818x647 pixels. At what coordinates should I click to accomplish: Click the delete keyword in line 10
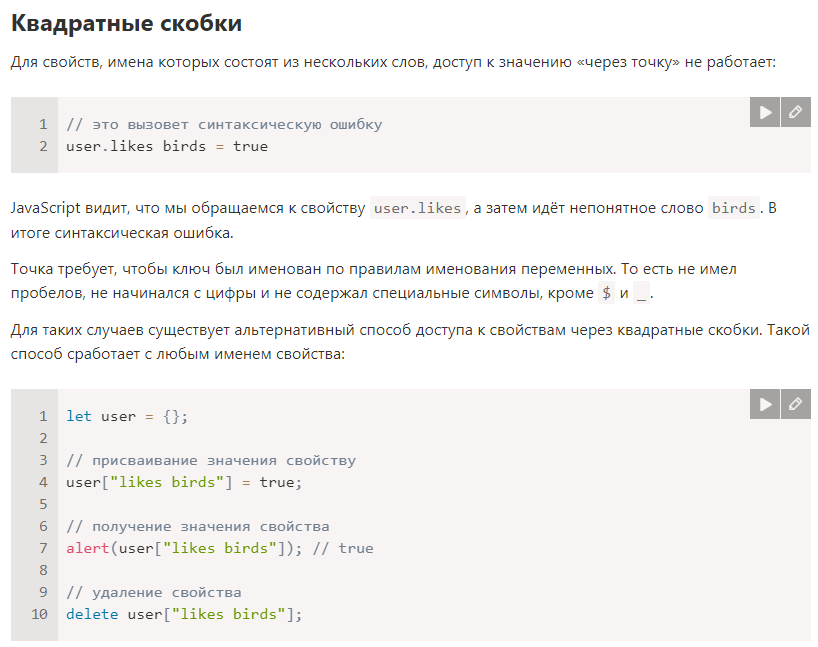[92, 614]
